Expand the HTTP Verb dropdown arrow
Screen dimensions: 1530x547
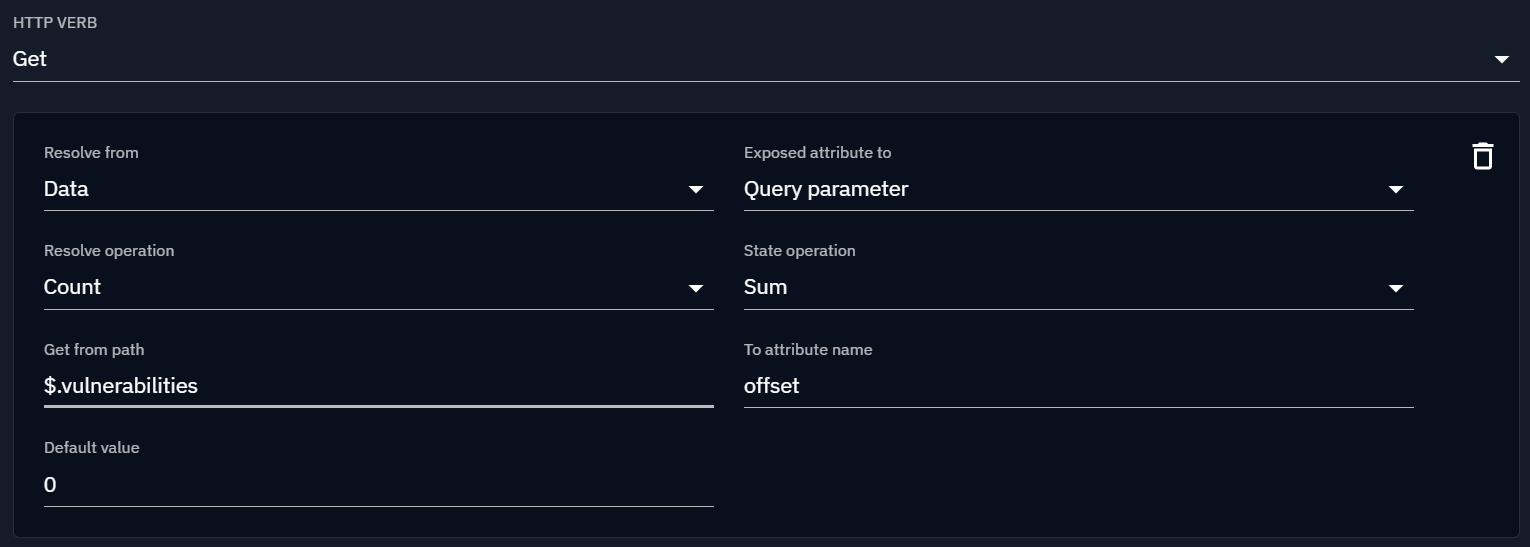pos(1501,60)
